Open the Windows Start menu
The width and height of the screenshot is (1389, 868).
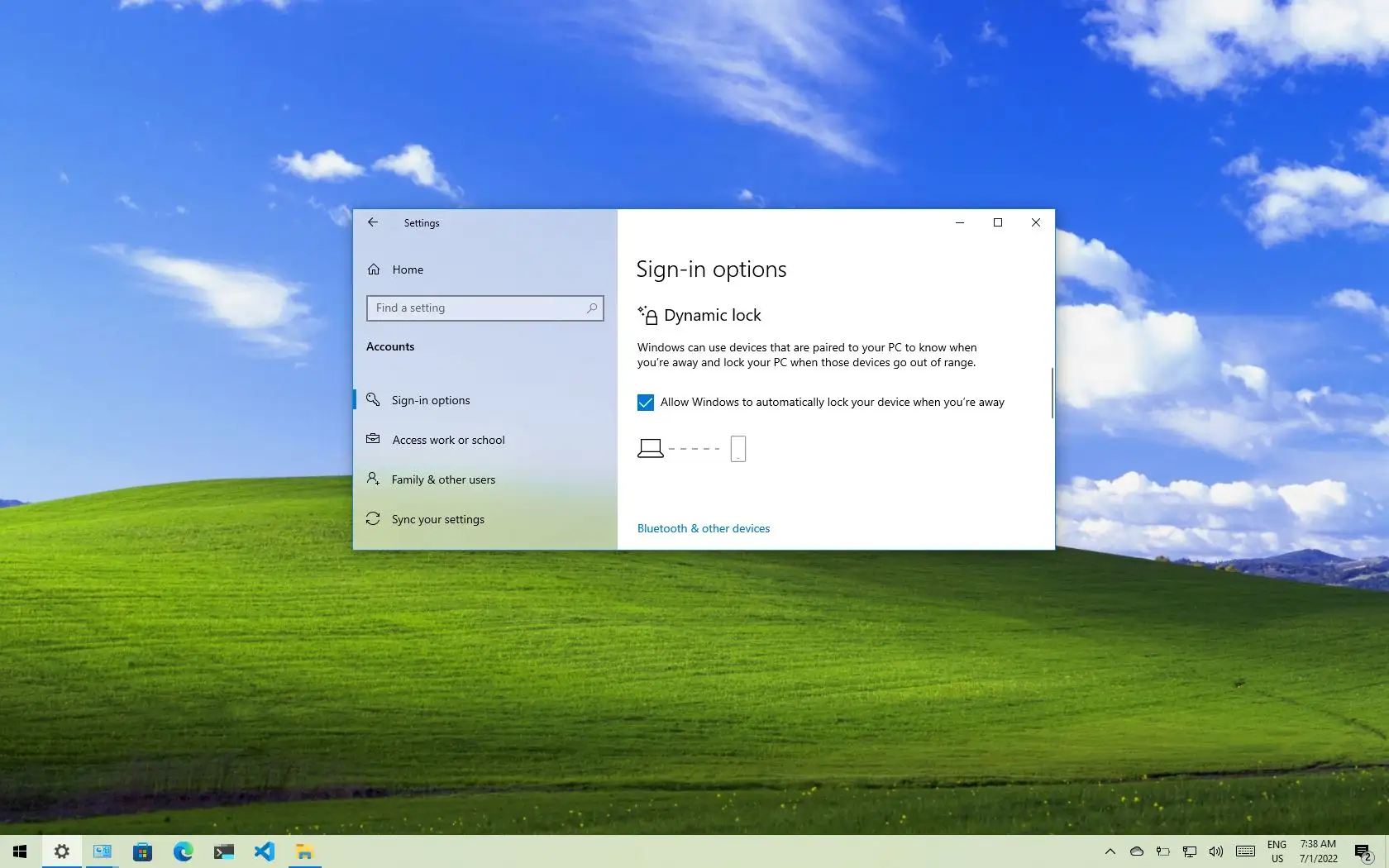20,851
